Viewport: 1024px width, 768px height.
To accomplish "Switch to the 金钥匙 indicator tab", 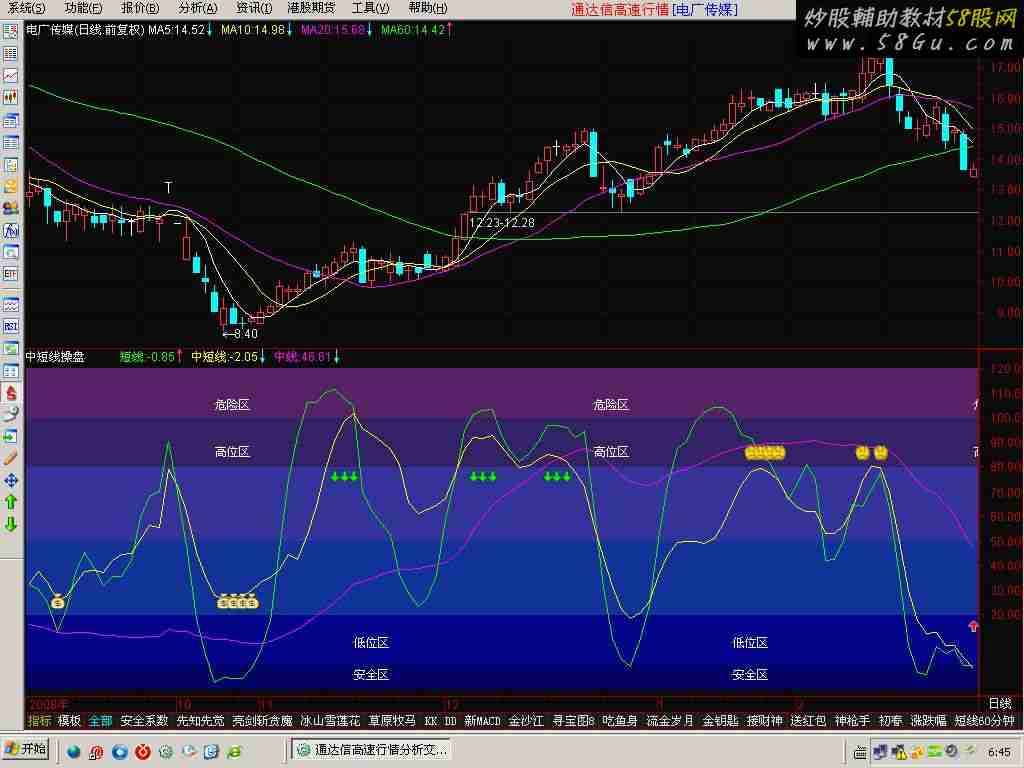I will [720, 721].
